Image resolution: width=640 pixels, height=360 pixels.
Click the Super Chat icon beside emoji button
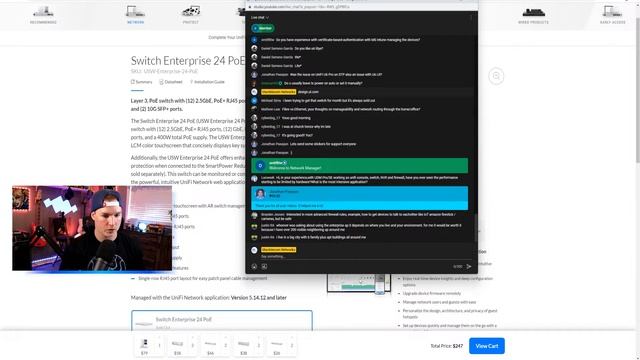pos(264,266)
